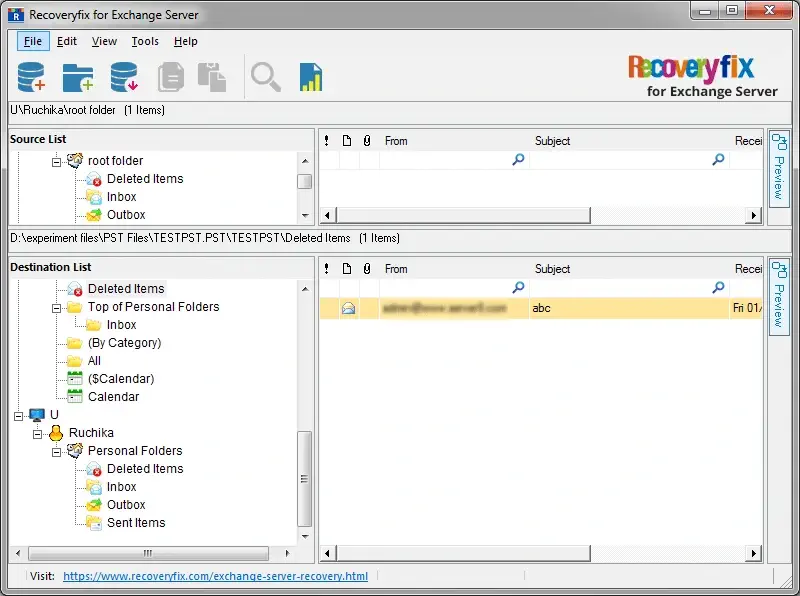Image resolution: width=800 pixels, height=596 pixels.
Task: Click Source List scroll down arrow
Action: (x=305, y=215)
